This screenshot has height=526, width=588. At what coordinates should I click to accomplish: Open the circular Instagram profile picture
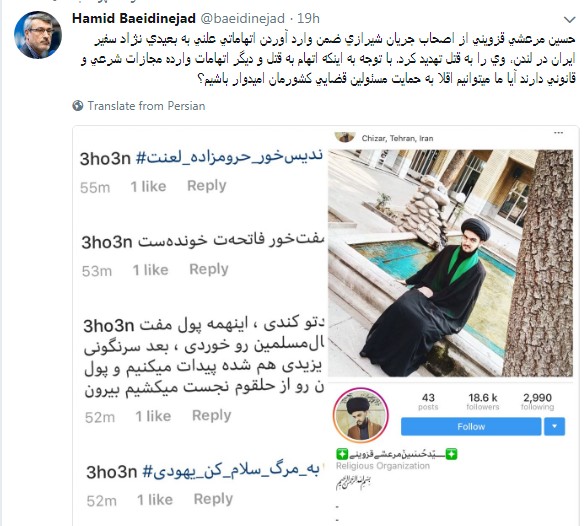[361, 415]
